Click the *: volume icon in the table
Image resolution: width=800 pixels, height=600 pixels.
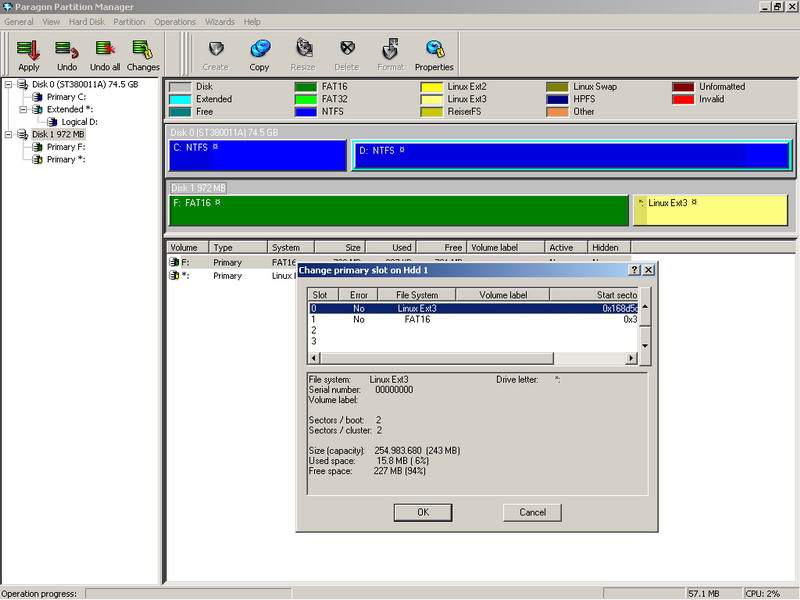coord(174,276)
